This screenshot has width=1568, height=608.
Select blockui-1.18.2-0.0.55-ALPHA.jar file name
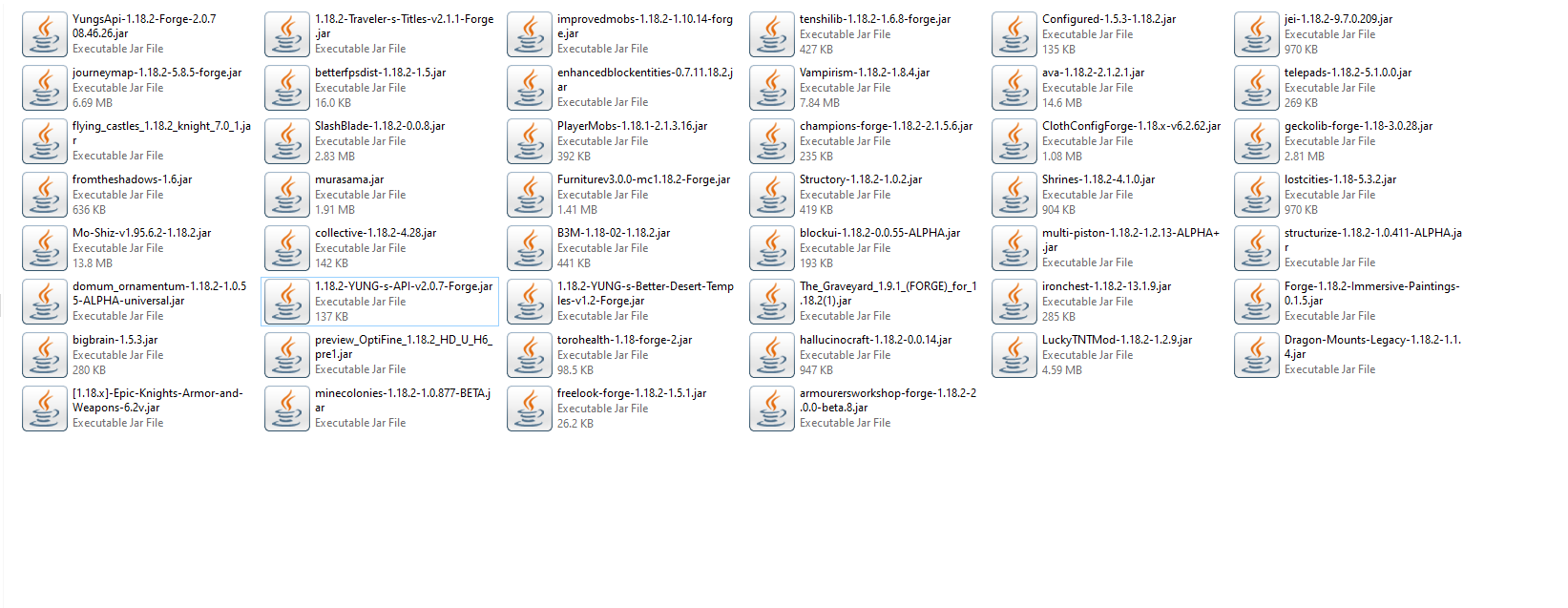click(880, 233)
